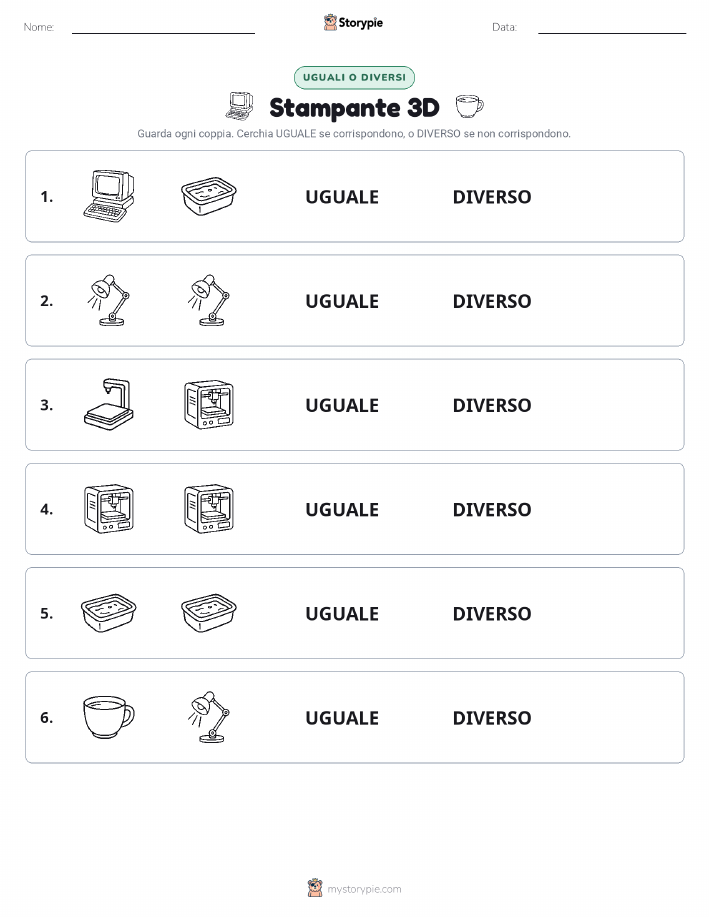Click the computer icon in row 1
The height and width of the screenshot is (917, 709).
click(109, 196)
